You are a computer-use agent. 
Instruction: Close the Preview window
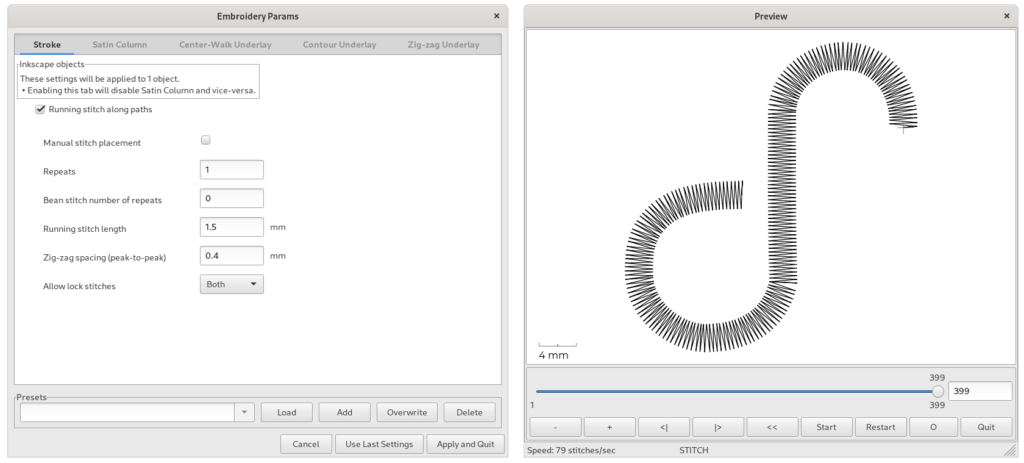[x=1006, y=16]
